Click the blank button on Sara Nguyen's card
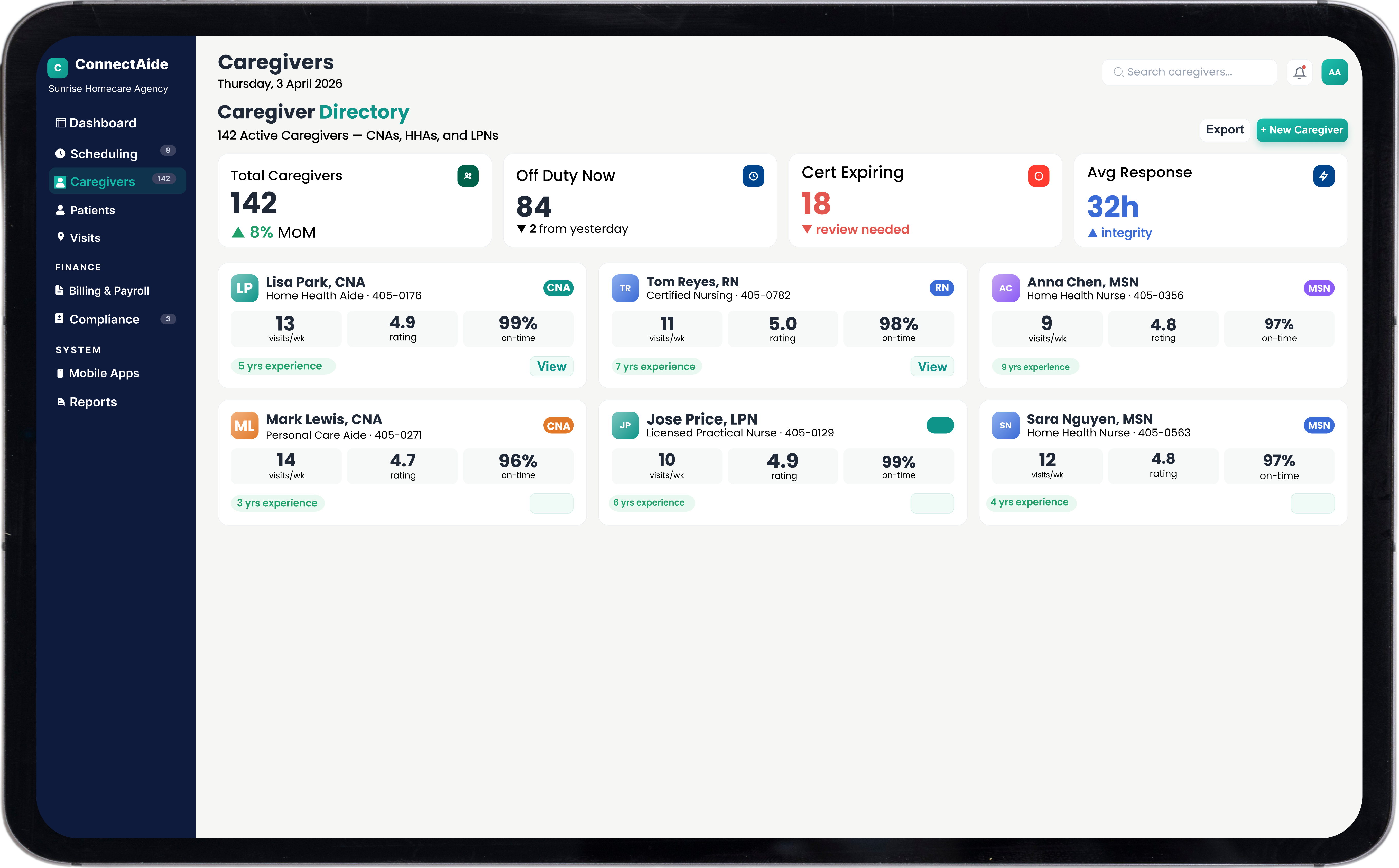Viewport: 1399px width, 868px height. coord(1313,503)
